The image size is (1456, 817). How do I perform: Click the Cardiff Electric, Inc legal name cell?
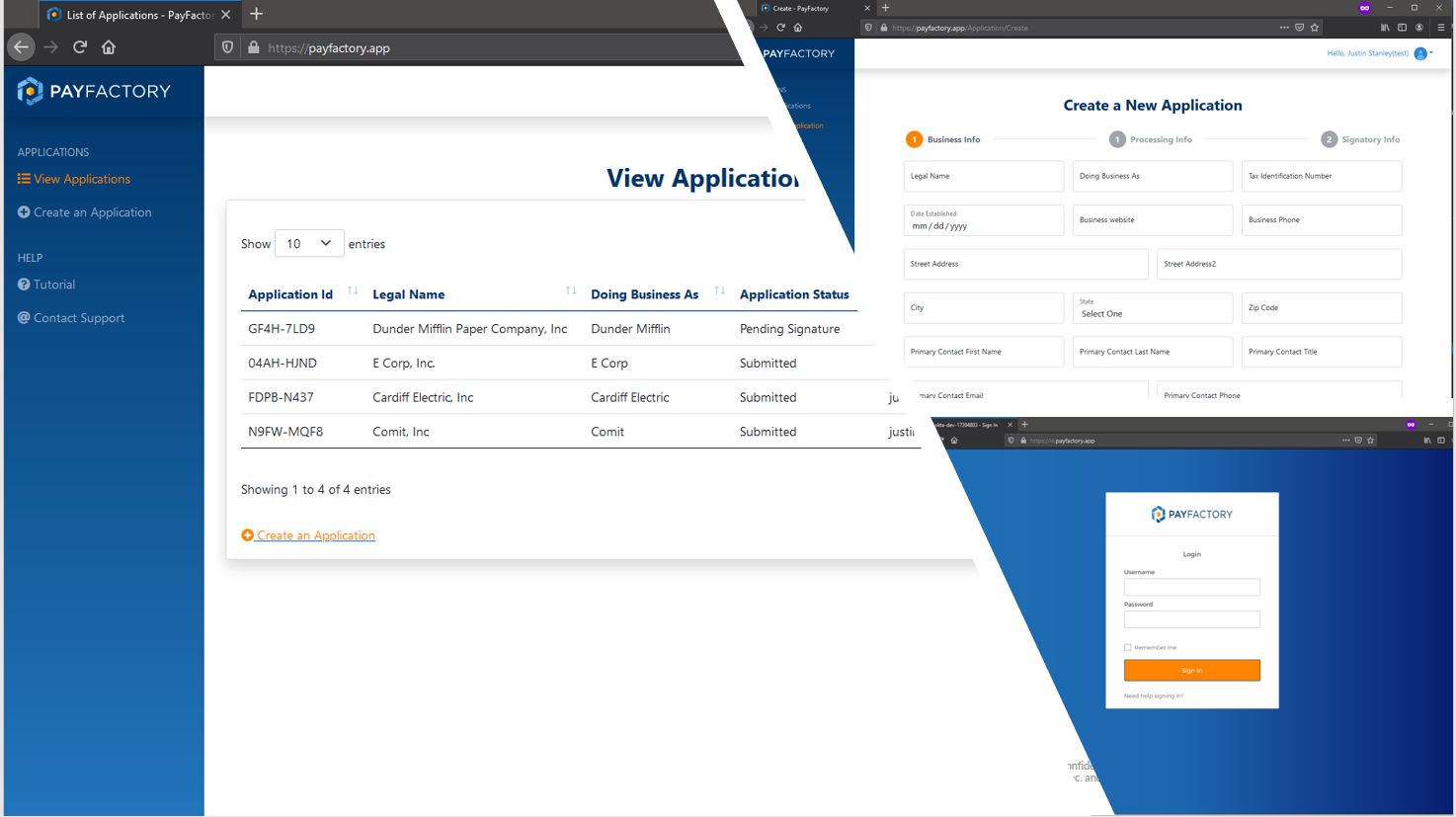coord(423,397)
